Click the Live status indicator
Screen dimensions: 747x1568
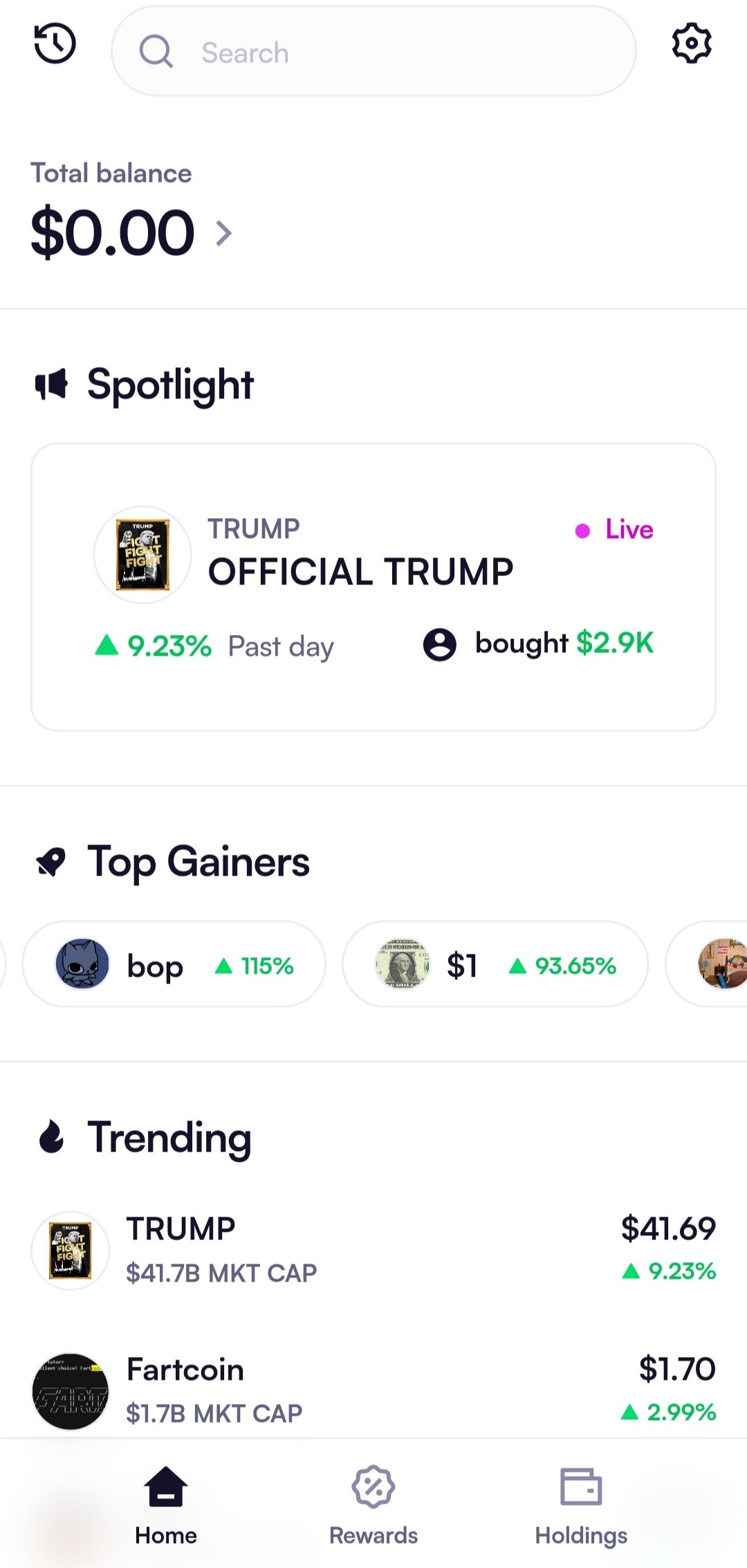615,530
